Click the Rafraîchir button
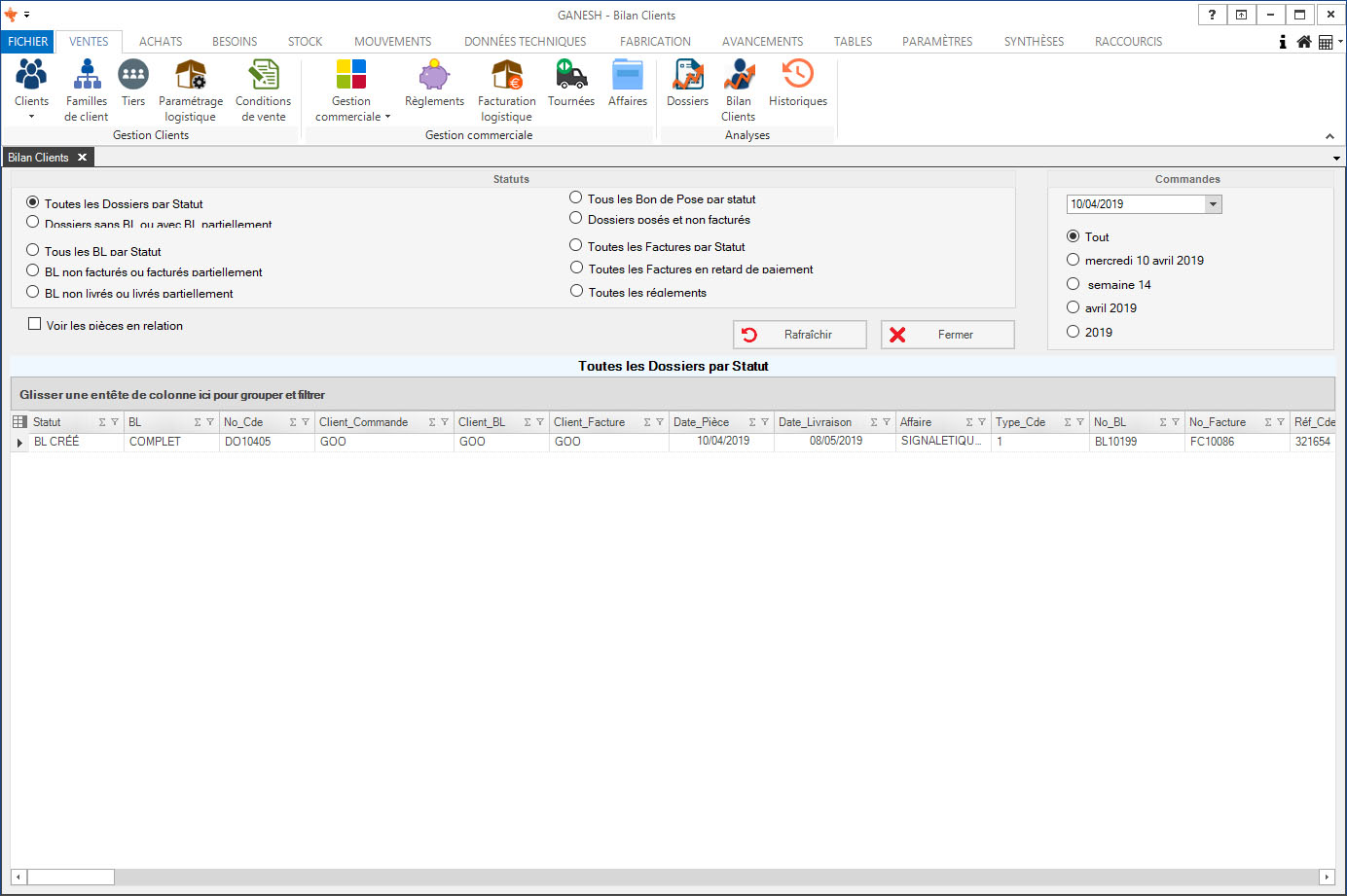1347x896 pixels. (x=799, y=335)
